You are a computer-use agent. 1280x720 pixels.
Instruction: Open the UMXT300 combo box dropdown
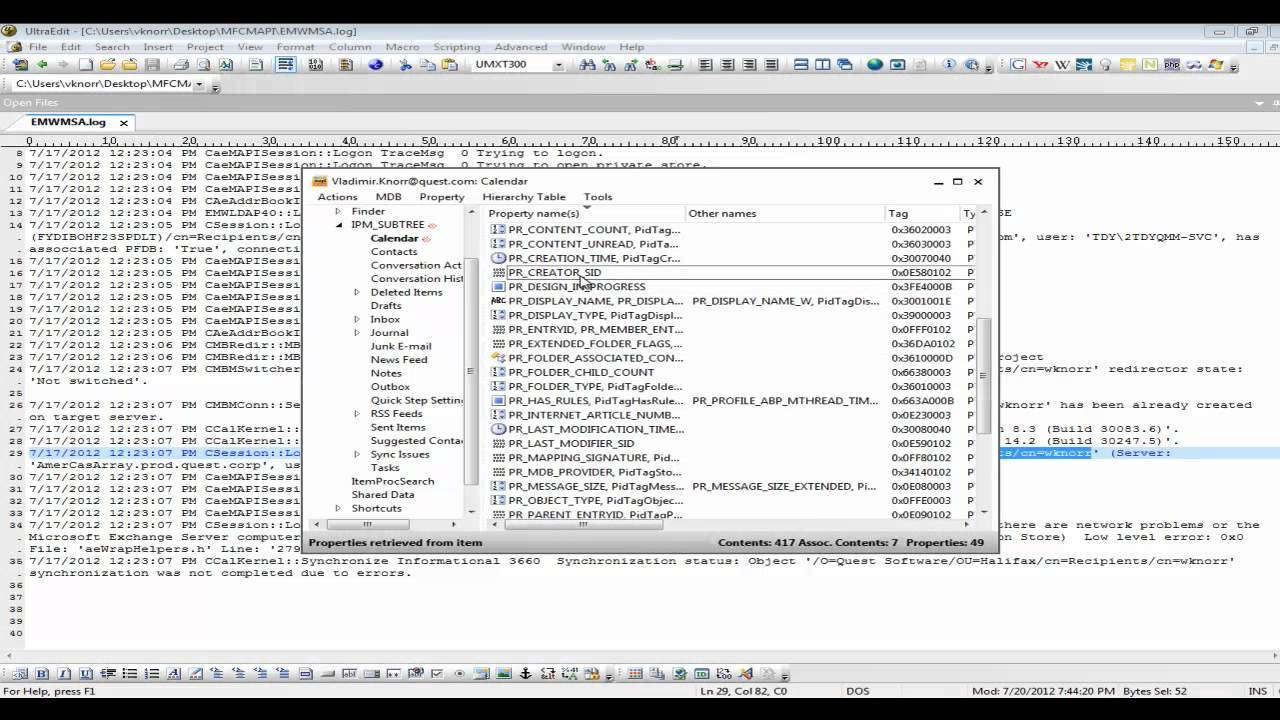tap(558, 65)
